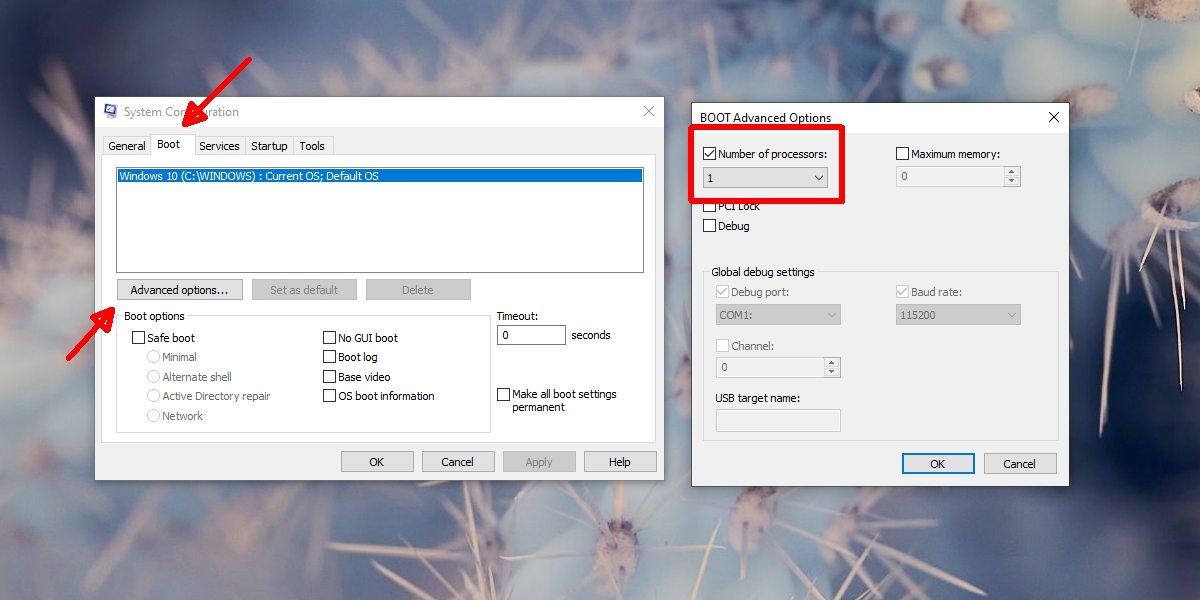The image size is (1200, 600).
Task: Choose the Network safe boot option
Action: tap(154, 416)
